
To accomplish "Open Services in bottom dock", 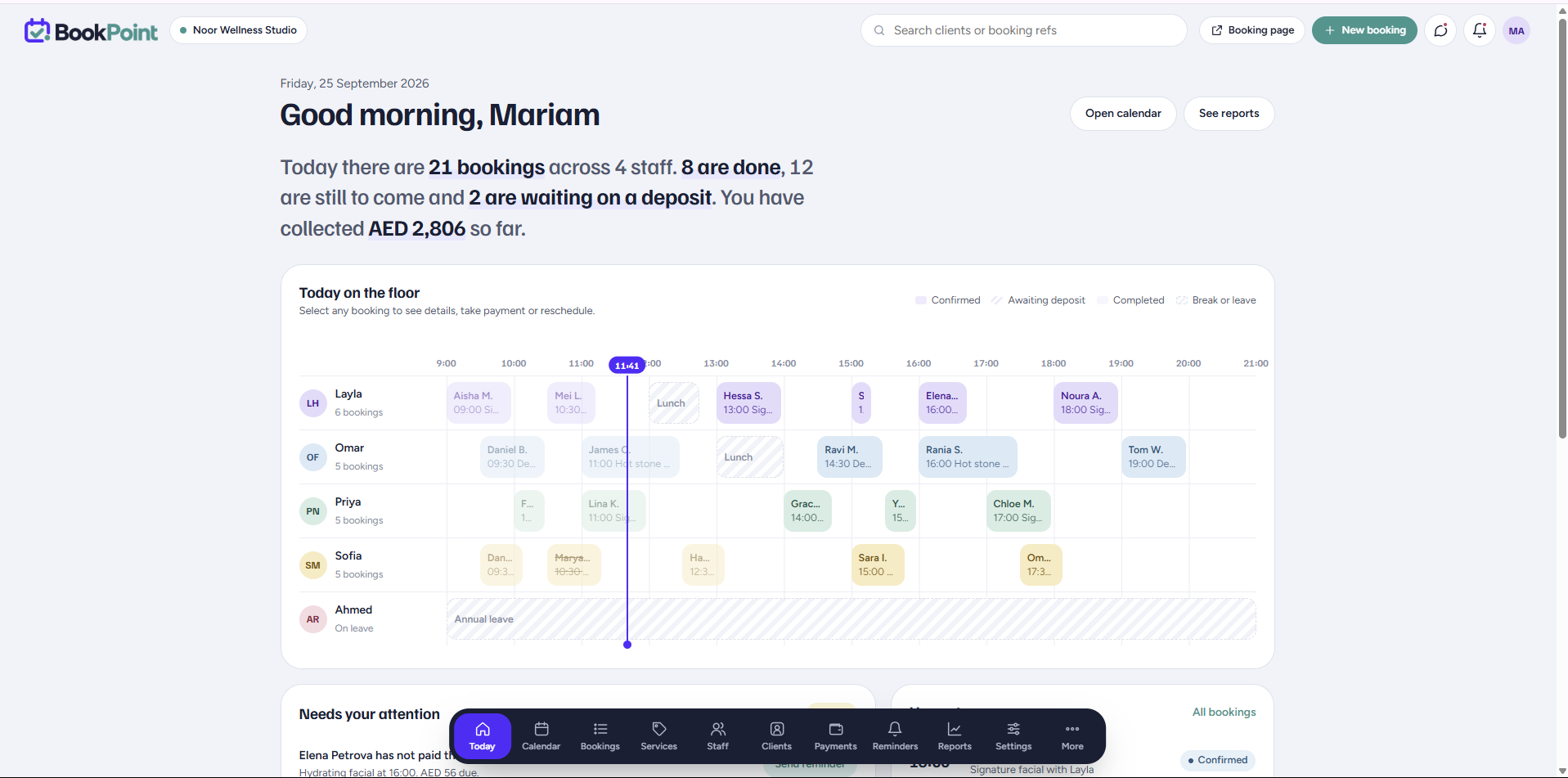I will [x=659, y=736].
